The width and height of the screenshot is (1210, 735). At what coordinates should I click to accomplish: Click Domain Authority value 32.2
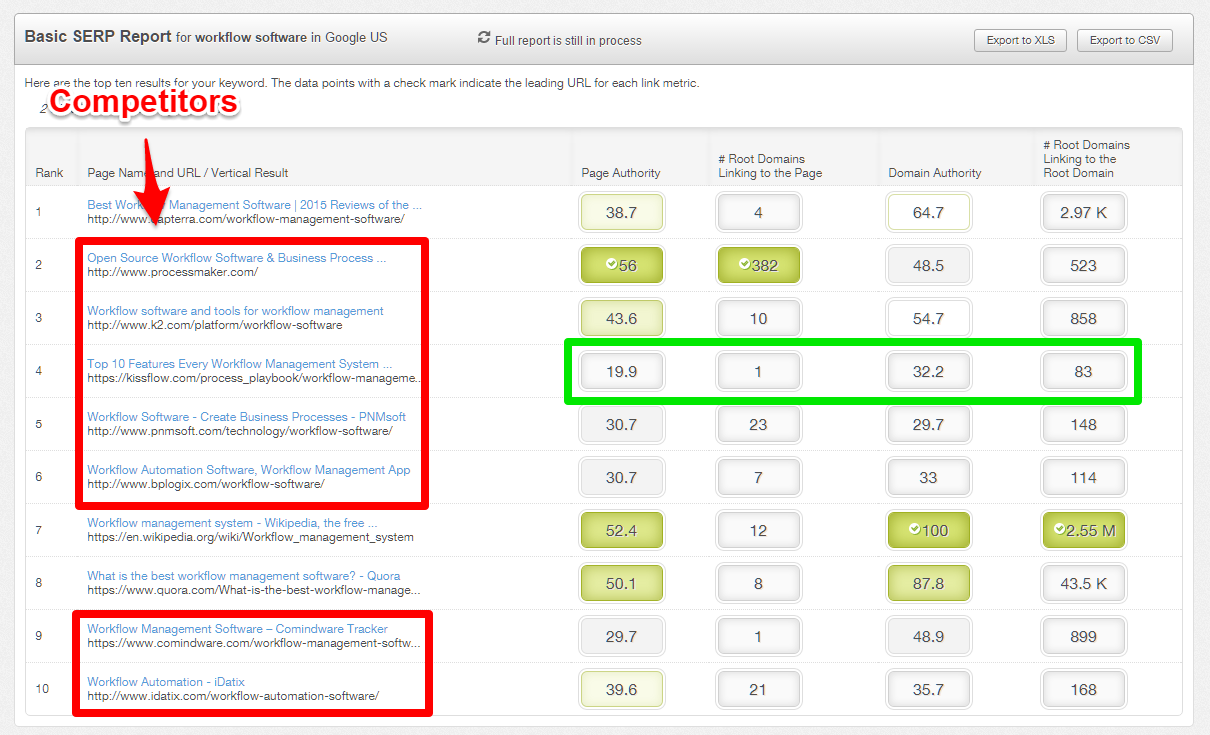(928, 372)
